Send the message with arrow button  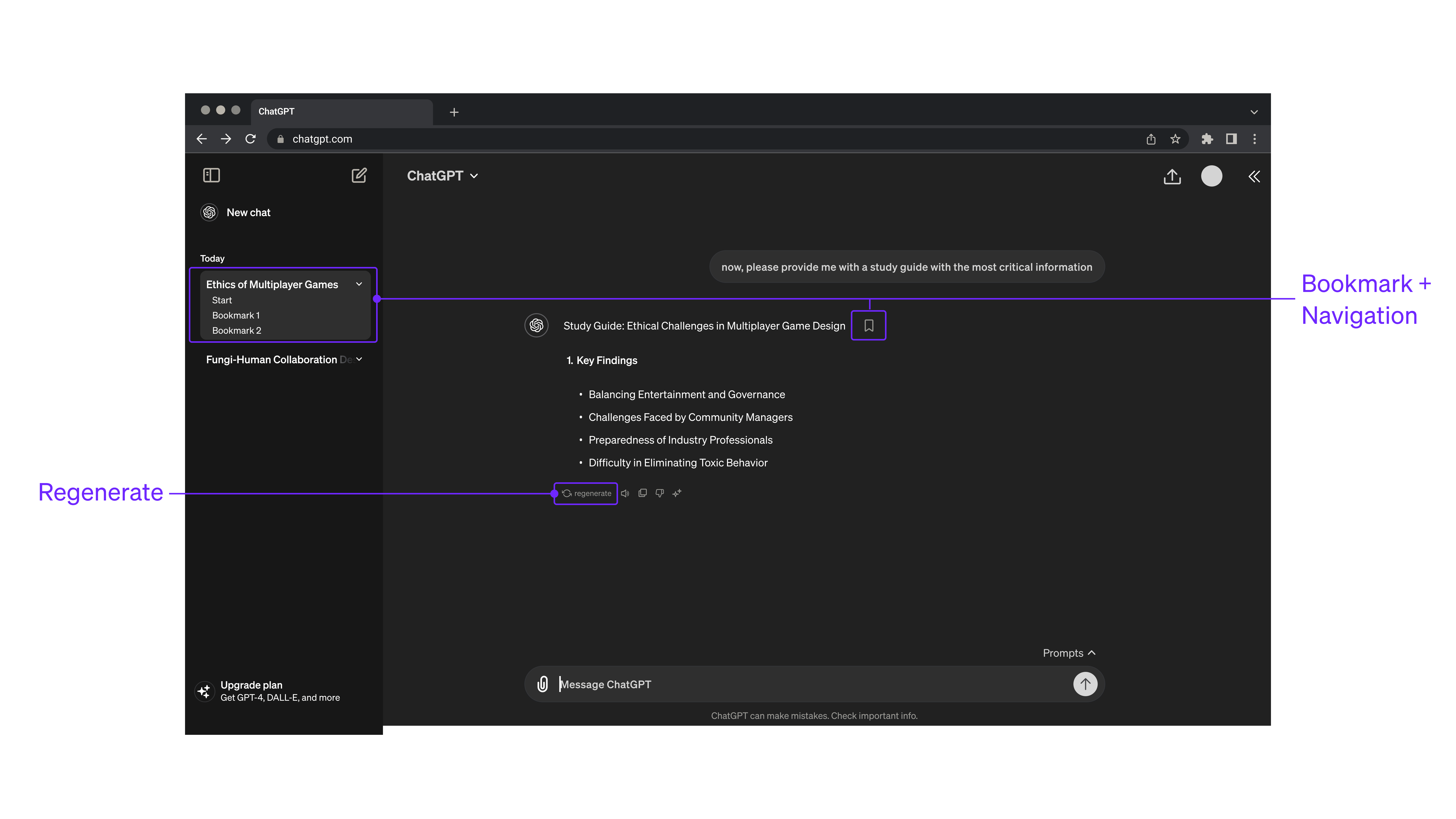[1085, 684]
